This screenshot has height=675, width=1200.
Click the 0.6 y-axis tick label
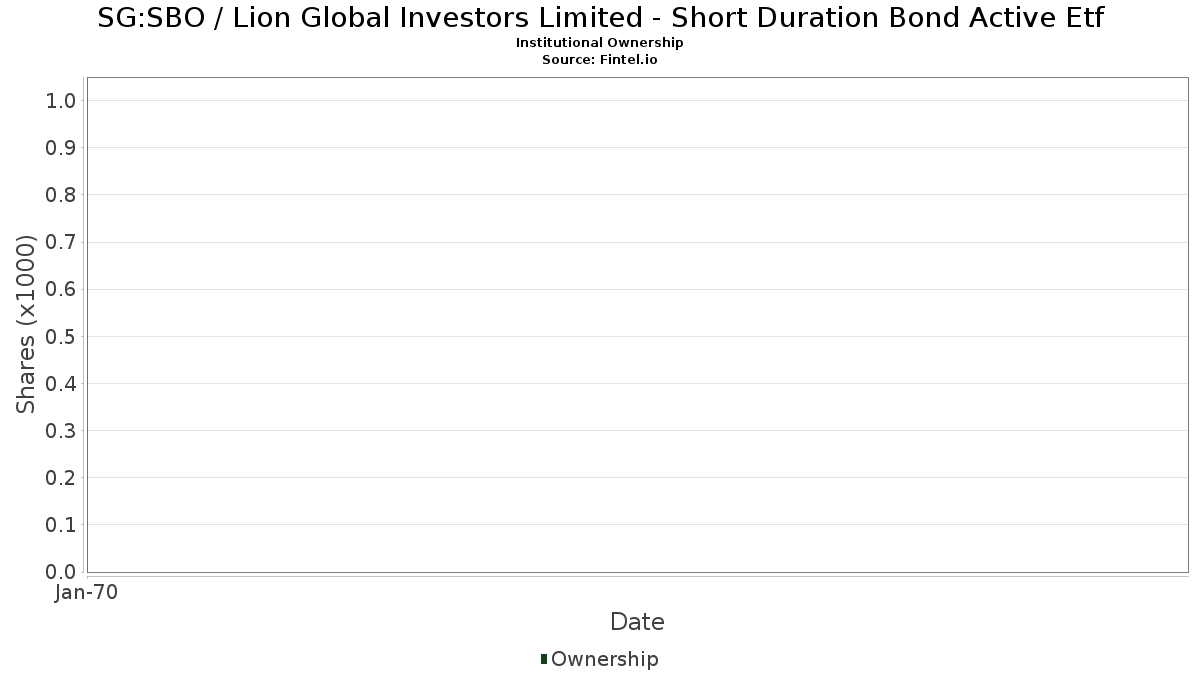pos(61,289)
